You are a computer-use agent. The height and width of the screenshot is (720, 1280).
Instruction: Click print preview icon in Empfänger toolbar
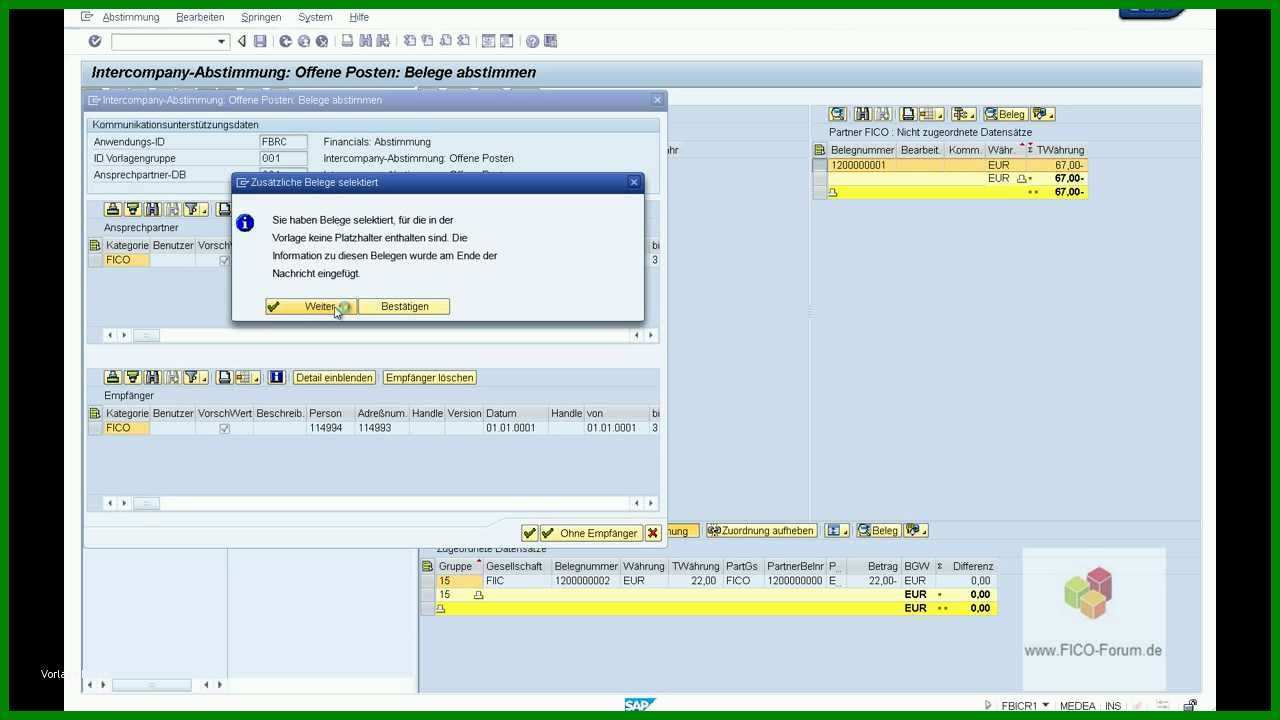(x=225, y=377)
